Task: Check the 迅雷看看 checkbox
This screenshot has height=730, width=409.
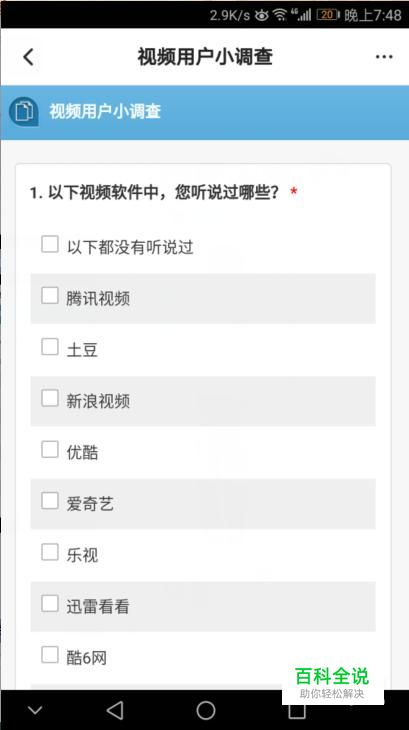Action: pos(50,603)
